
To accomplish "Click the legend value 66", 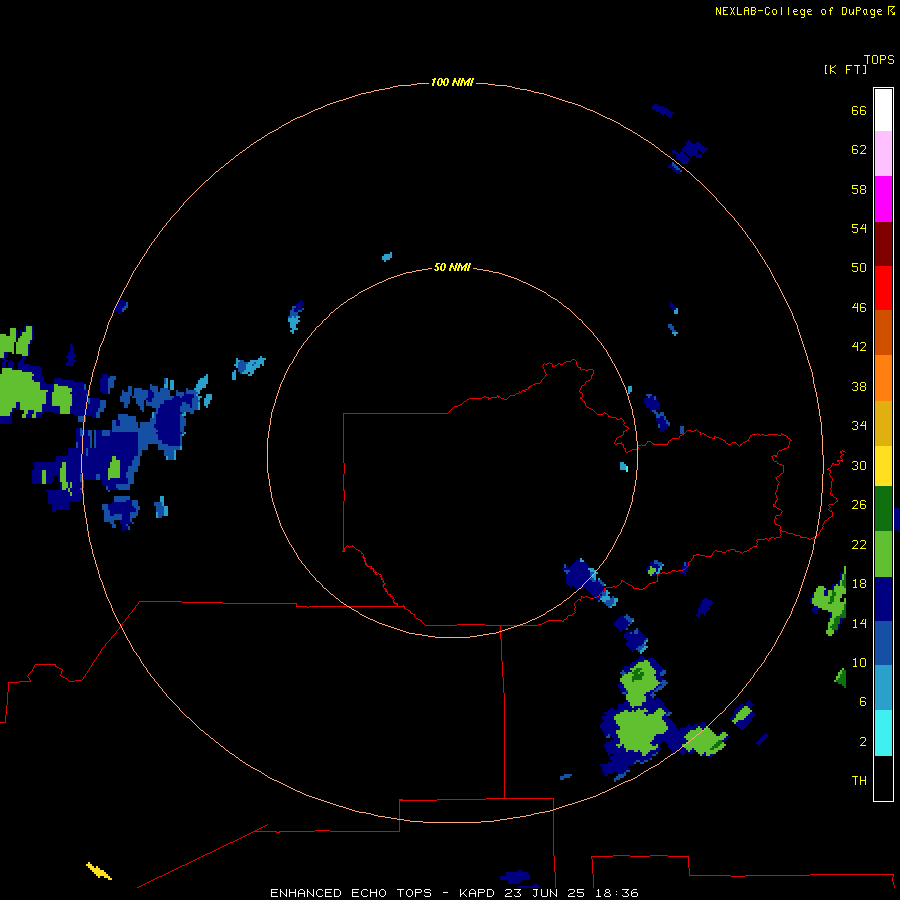I will [x=859, y=110].
